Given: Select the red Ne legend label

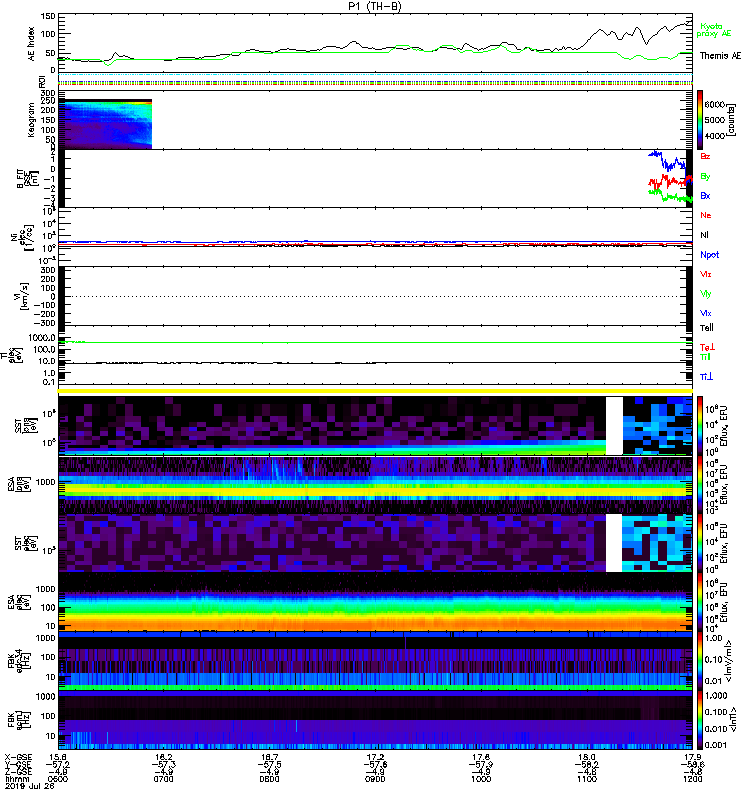Looking at the screenshot, I should (x=706, y=215).
